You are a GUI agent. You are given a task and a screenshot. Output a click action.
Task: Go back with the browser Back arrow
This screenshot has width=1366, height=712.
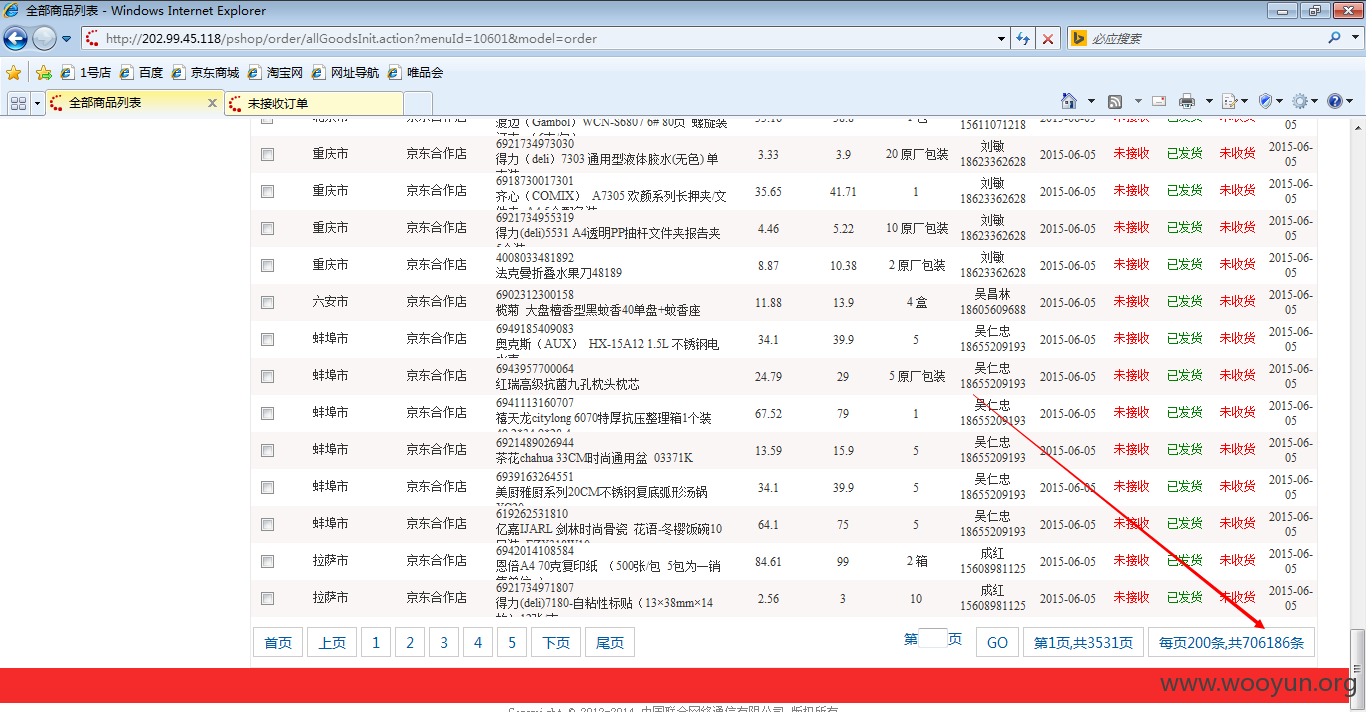coord(15,39)
